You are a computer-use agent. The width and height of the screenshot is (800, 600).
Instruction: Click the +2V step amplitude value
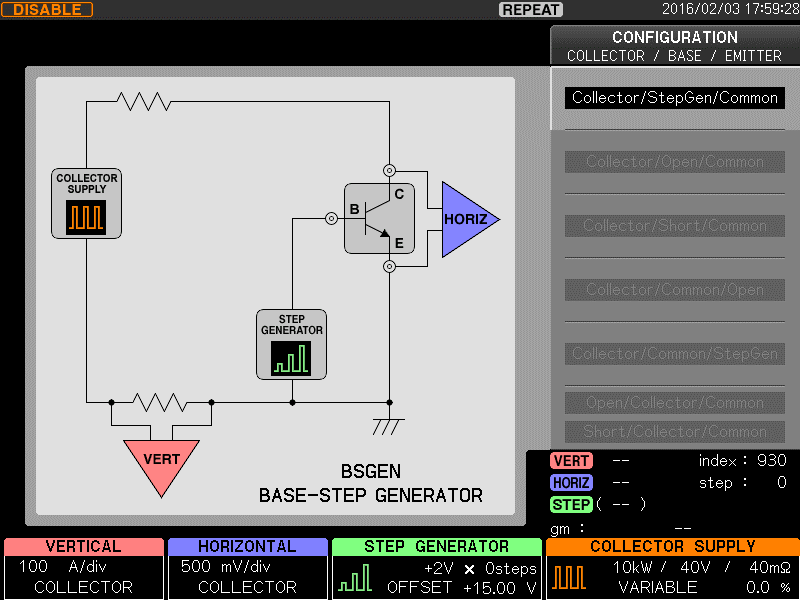(x=439, y=568)
